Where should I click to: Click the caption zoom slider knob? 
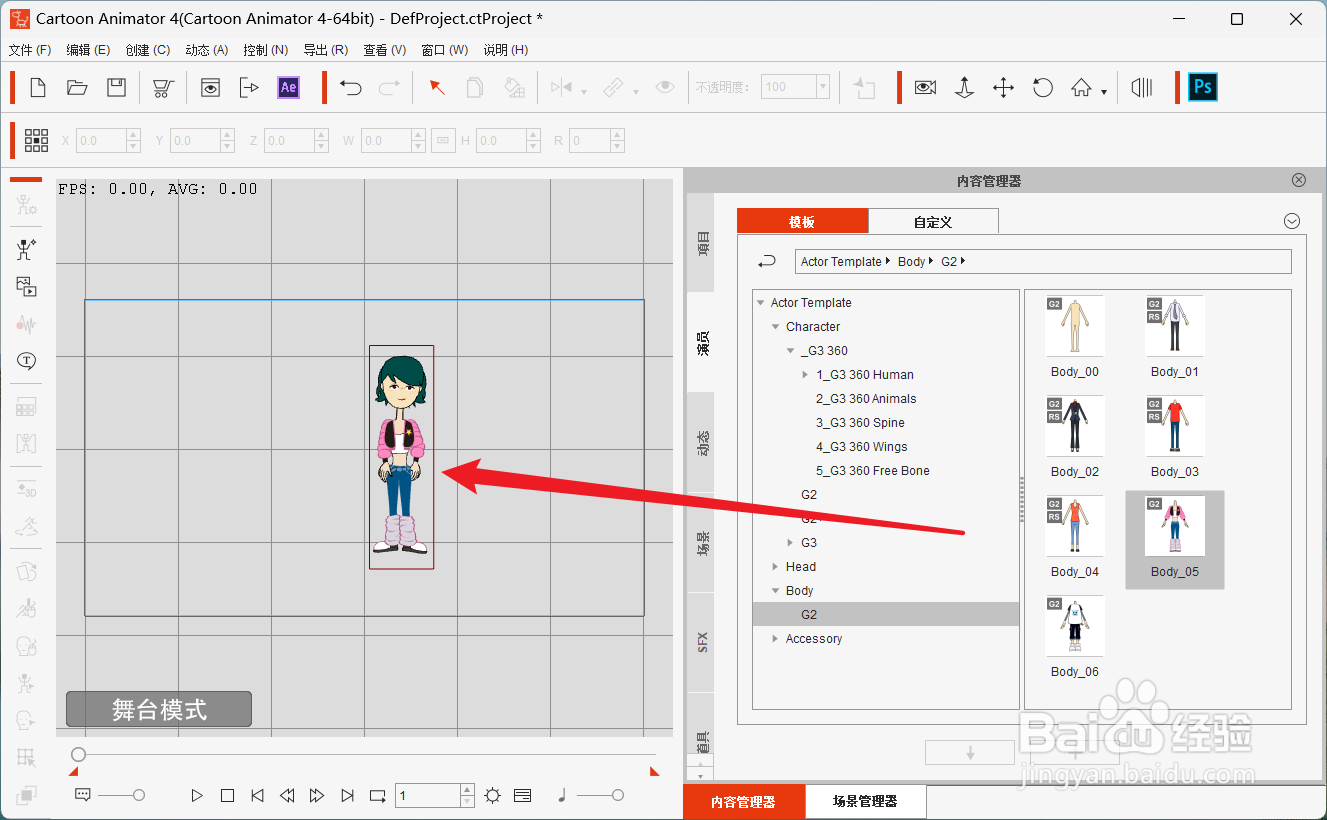click(x=139, y=795)
